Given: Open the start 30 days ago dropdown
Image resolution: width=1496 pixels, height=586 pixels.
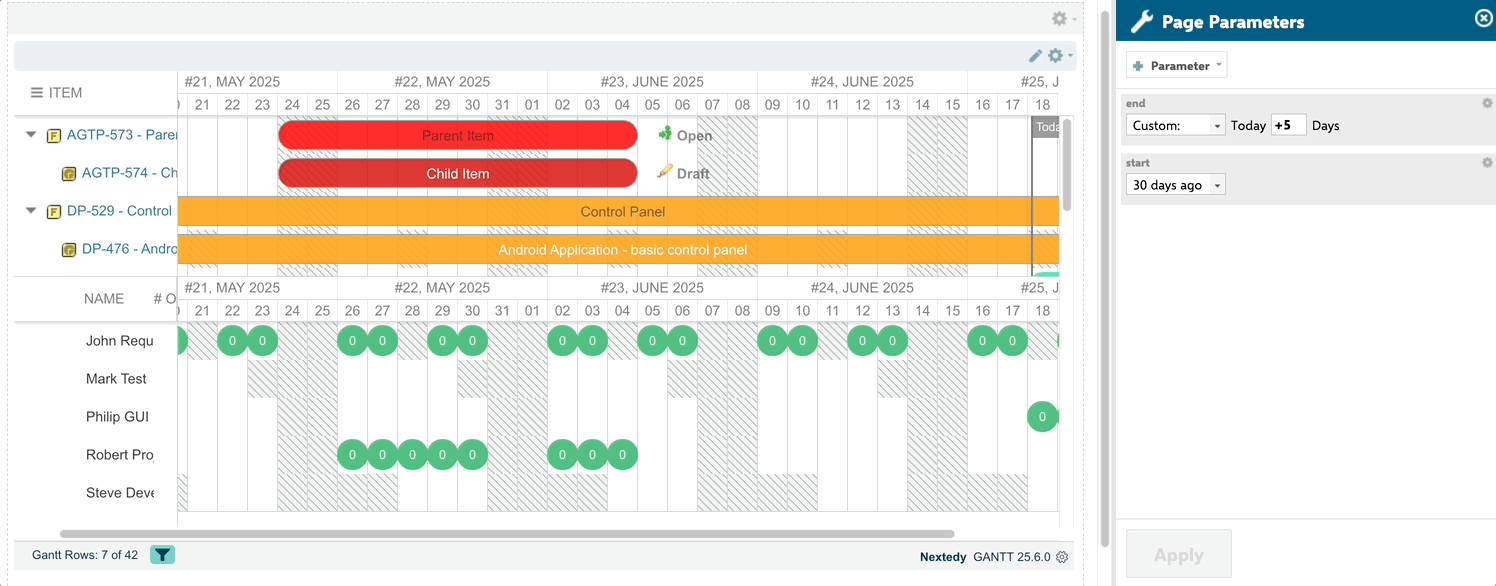Looking at the screenshot, I should [1175, 185].
